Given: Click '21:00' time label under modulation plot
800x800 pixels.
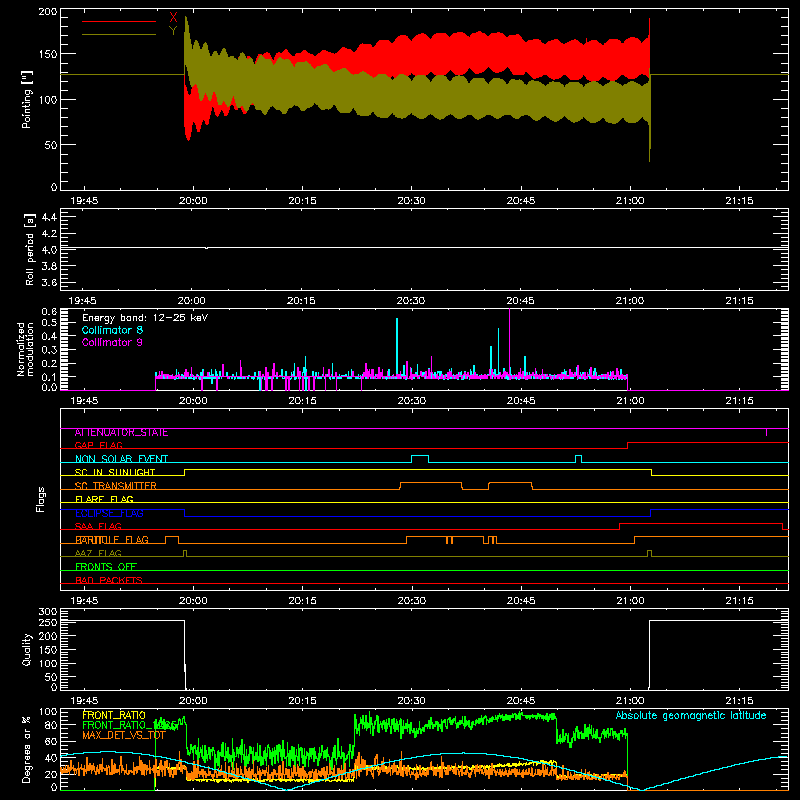Looking at the screenshot, I should tap(630, 401).
